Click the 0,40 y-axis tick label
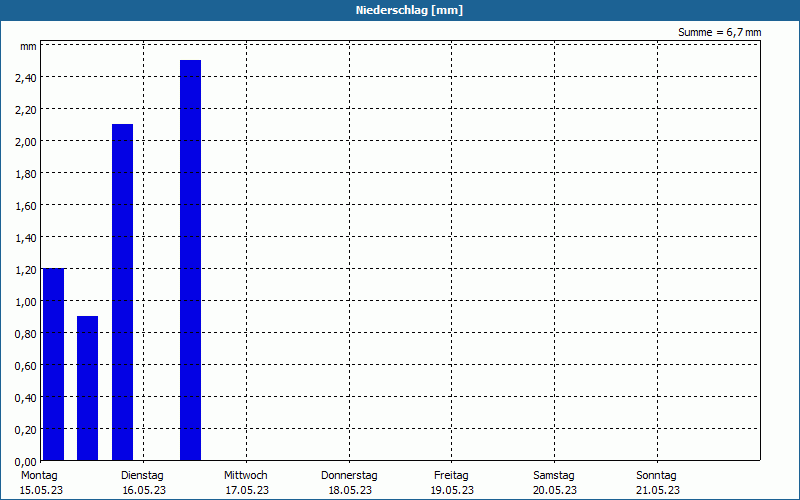Viewport: 800px width, 500px height. click(26, 397)
